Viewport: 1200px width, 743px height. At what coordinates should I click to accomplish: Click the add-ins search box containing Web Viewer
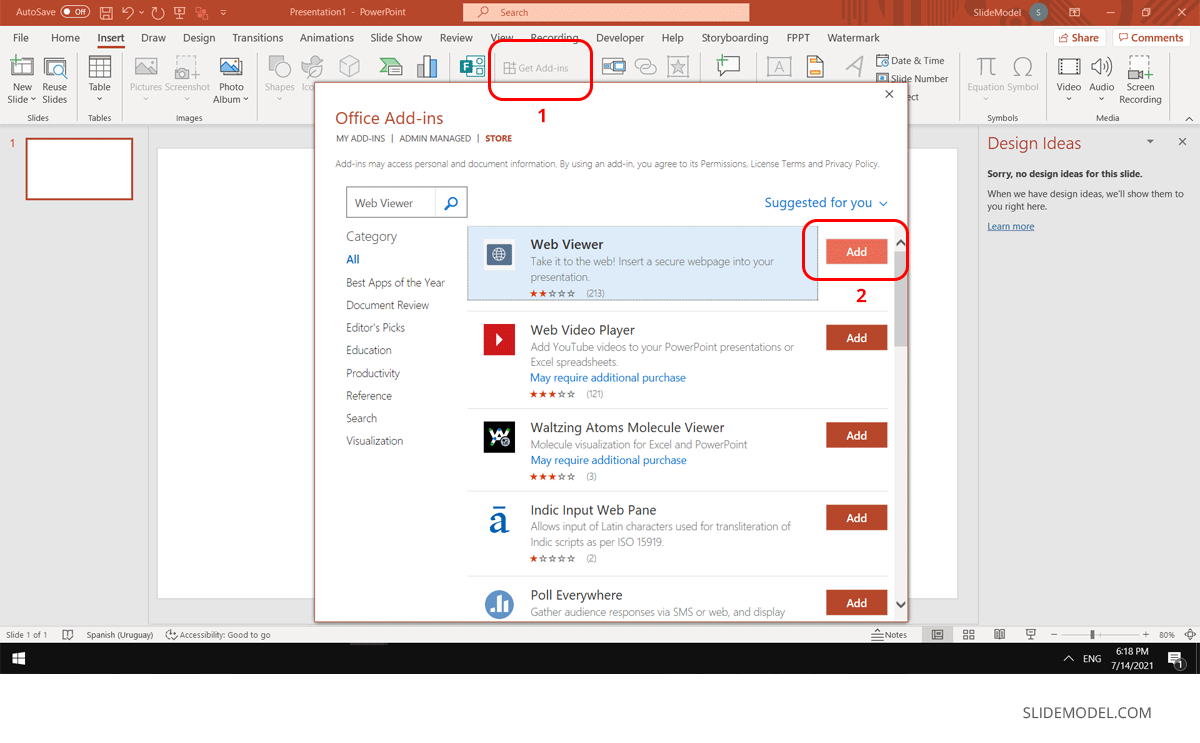click(x=391, y=203)
